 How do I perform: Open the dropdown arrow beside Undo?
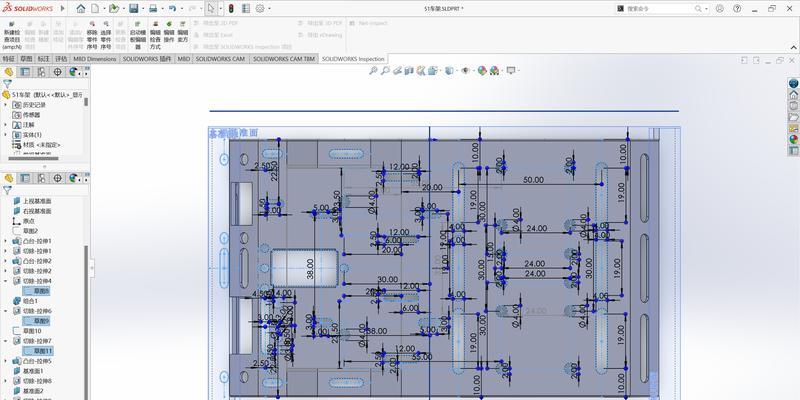(x=182, y=9)
